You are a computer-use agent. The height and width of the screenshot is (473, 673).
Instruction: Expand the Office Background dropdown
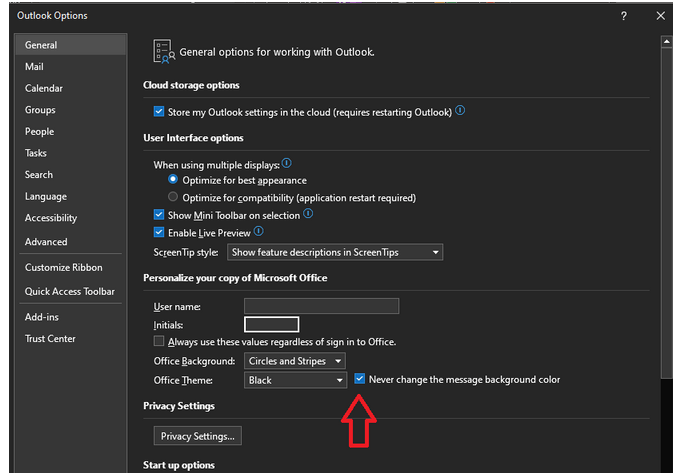pyautogui.click(x=295, y=361)
